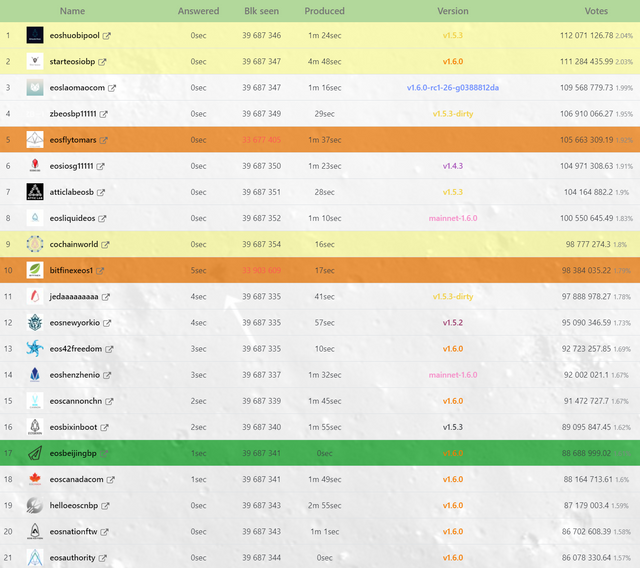
Task: Open external link icon for eosnationftw
Action: coord(104,532)
